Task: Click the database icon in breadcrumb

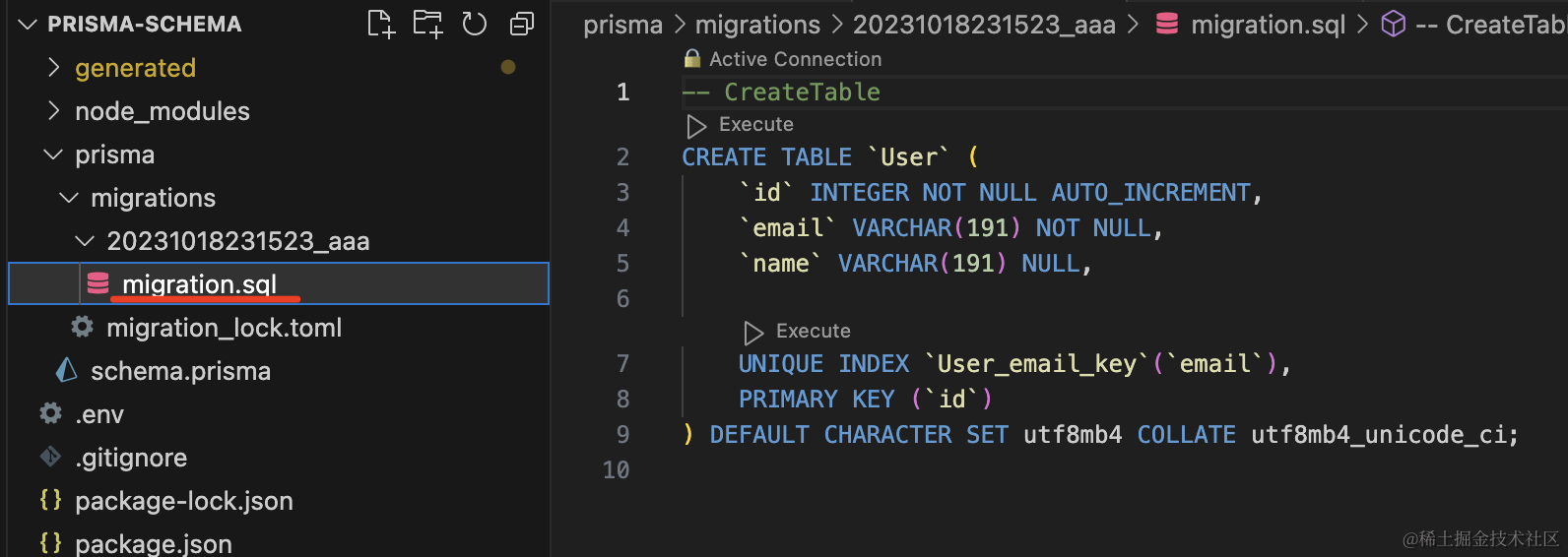Action: [x=1167, y=25]
